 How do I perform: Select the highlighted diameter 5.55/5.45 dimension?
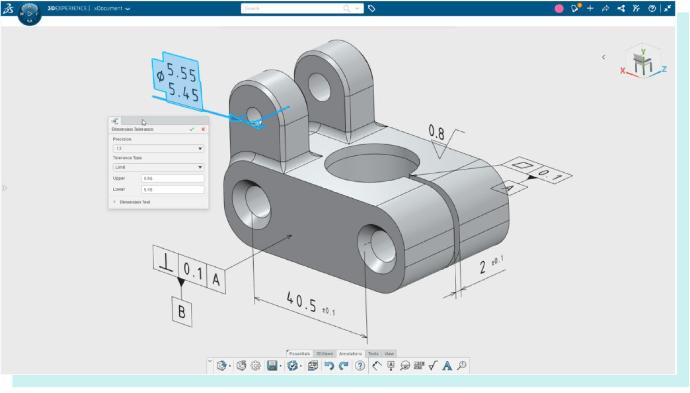[x=178, y=81]
